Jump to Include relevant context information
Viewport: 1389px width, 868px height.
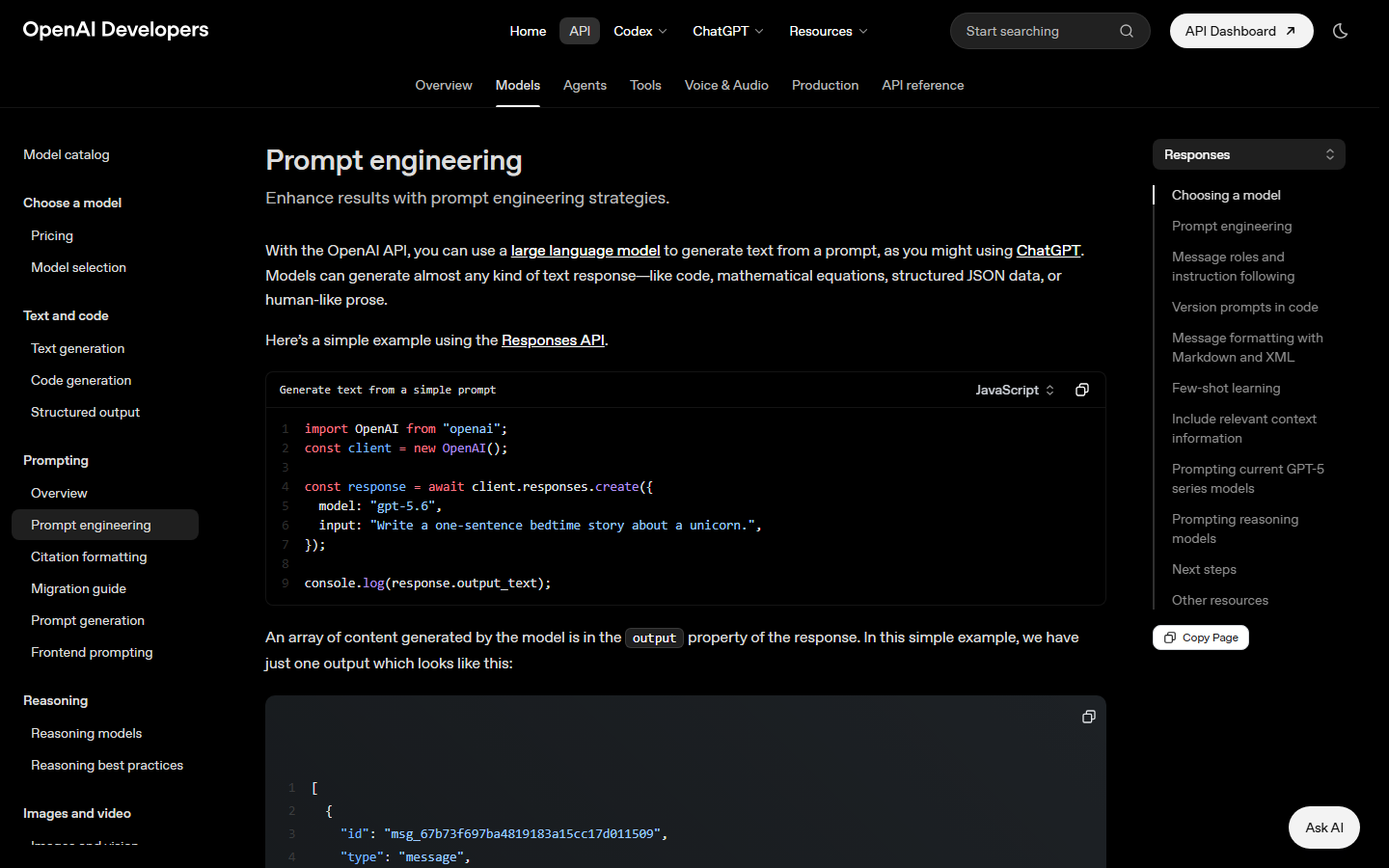coord(1244,428)
